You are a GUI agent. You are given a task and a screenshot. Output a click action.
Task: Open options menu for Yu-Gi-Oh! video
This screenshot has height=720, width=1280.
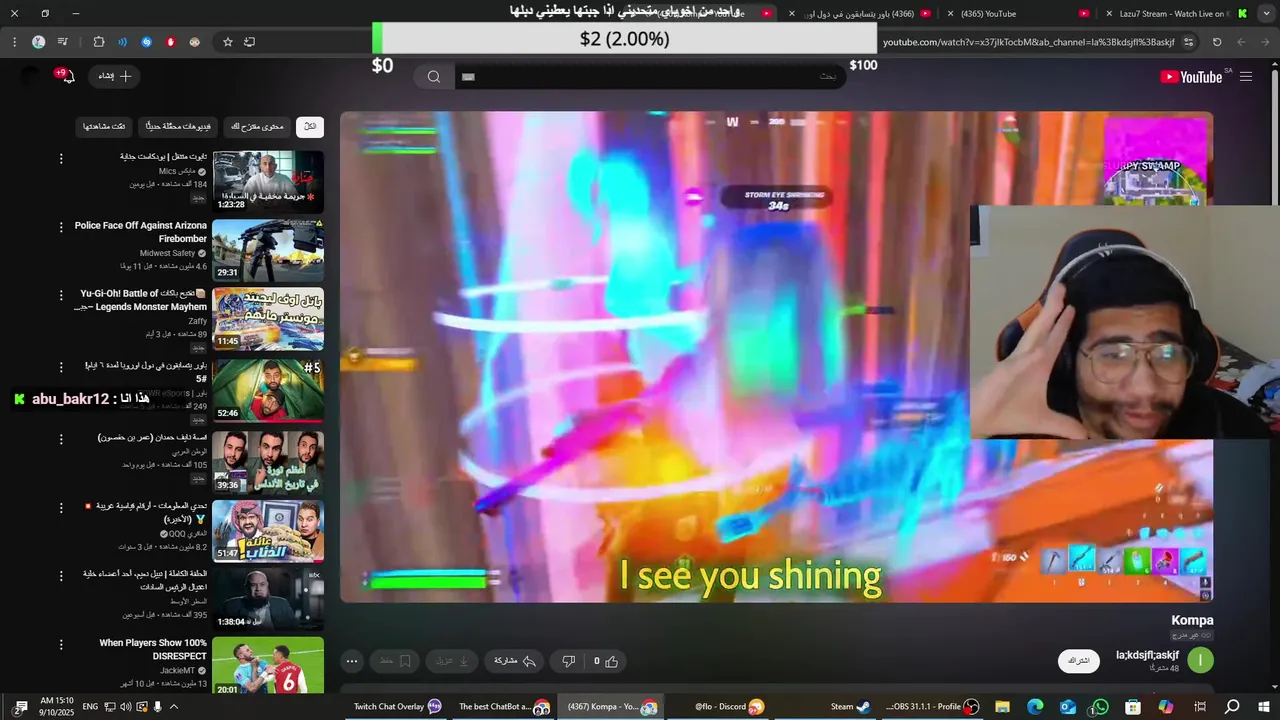[x=61, y=295]
